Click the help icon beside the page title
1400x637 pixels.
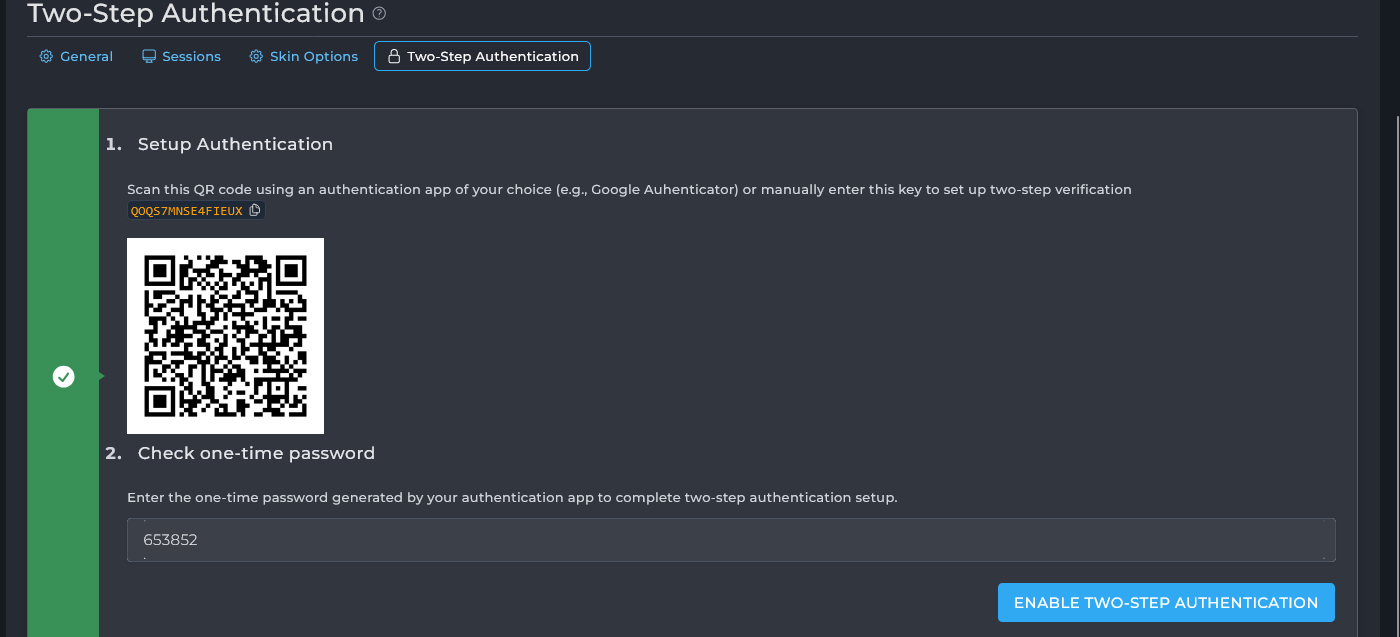(379, 14)
